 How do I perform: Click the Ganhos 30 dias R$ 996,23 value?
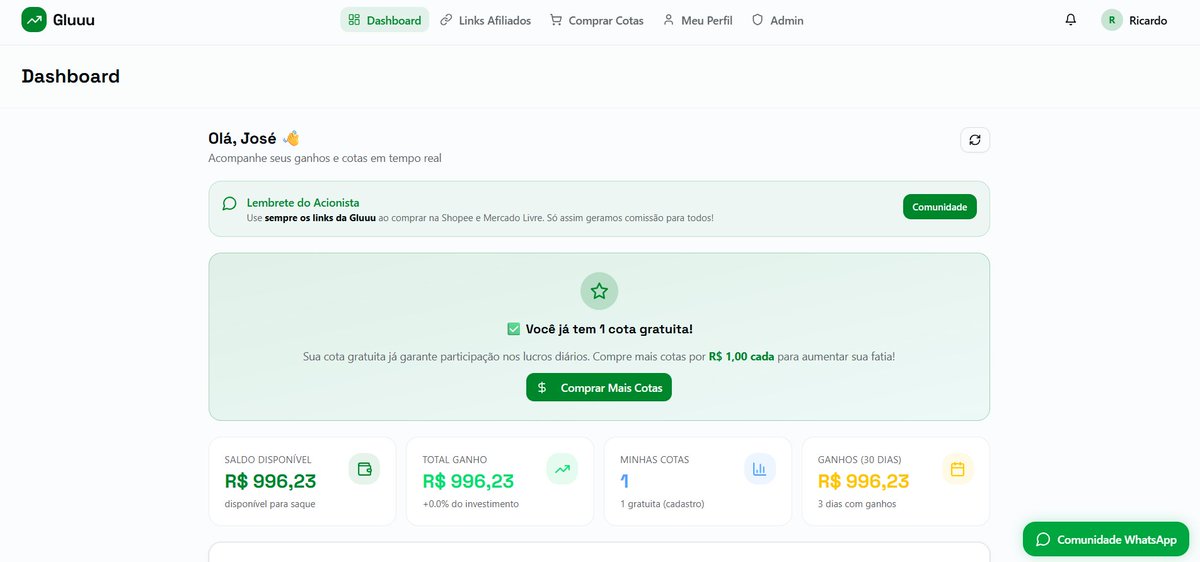point(864,481)
